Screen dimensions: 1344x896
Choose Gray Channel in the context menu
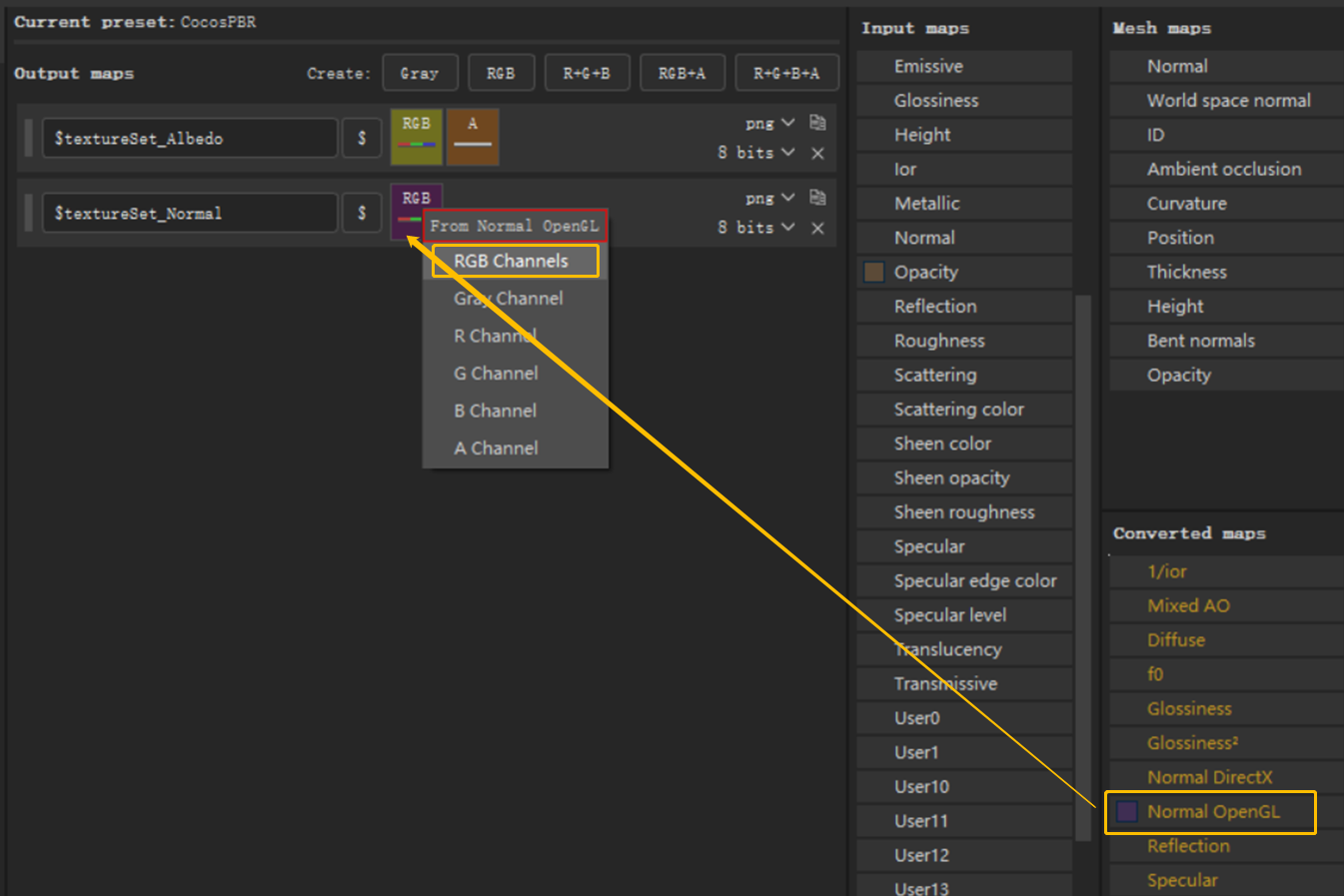[508, 298]
